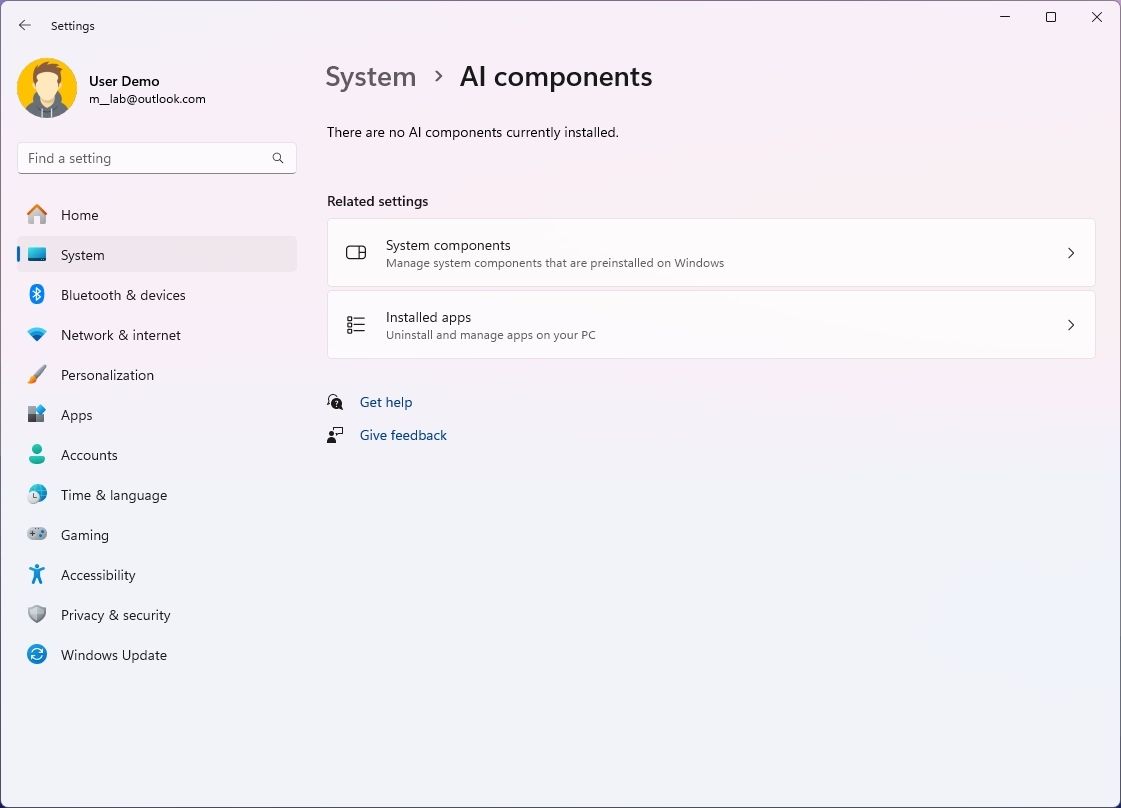Open Accessibility settings icon

tap(36, 574)
